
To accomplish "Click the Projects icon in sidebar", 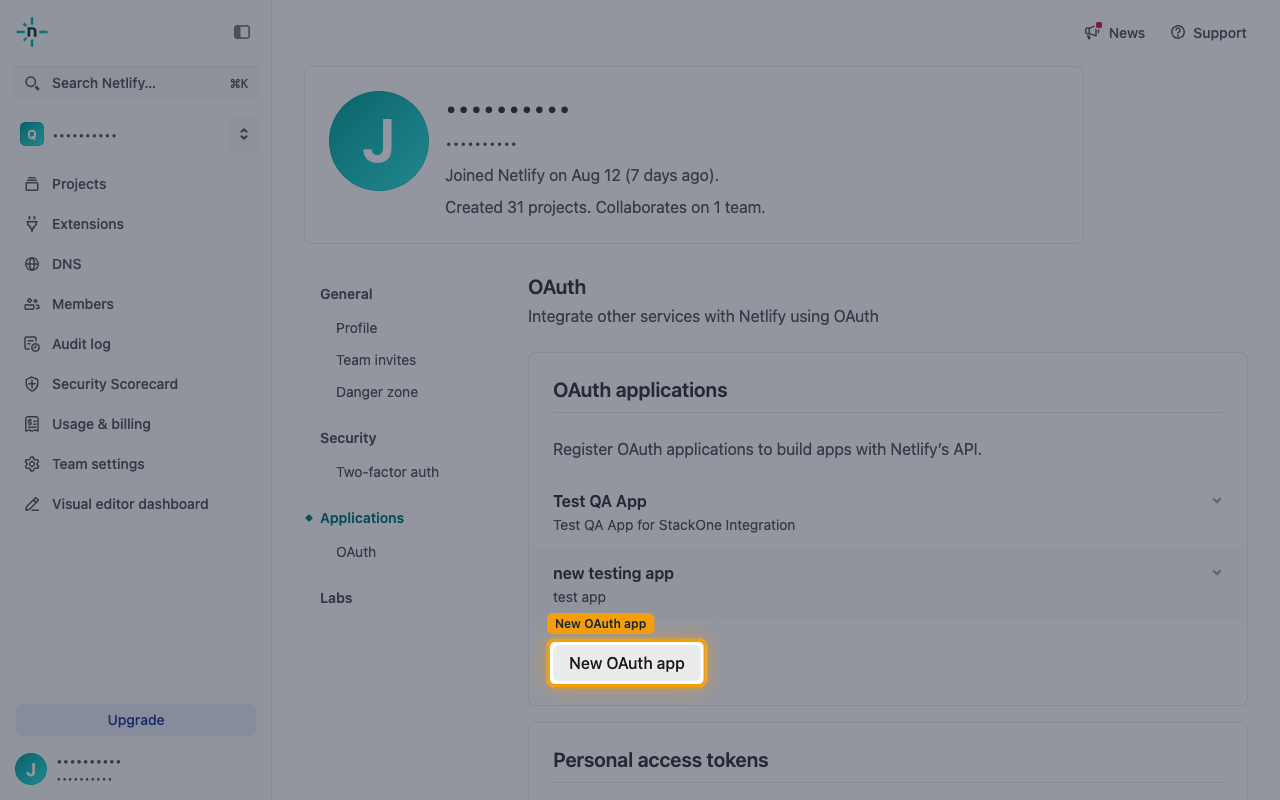I will point(32,184).
